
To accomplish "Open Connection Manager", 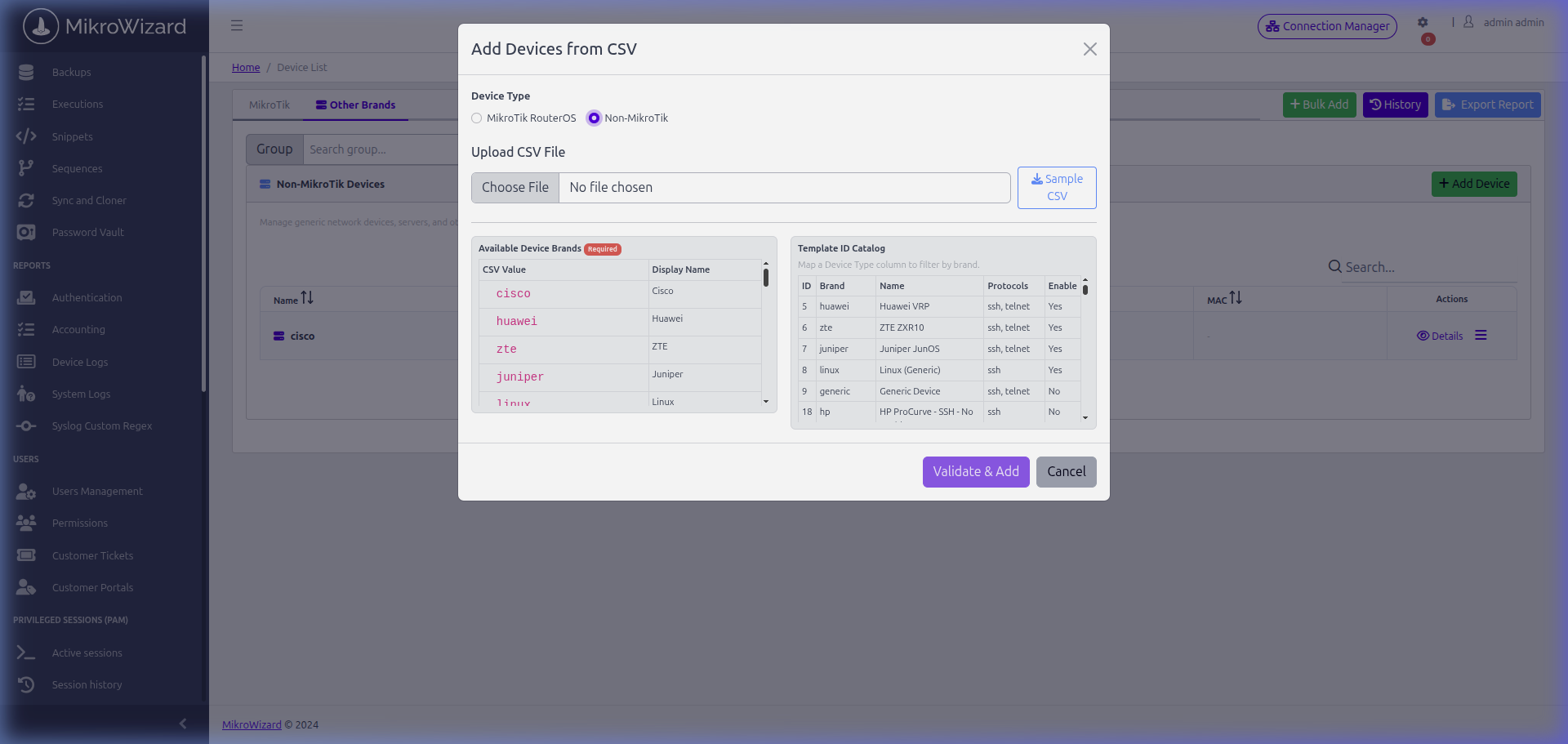I will 1327,26.
